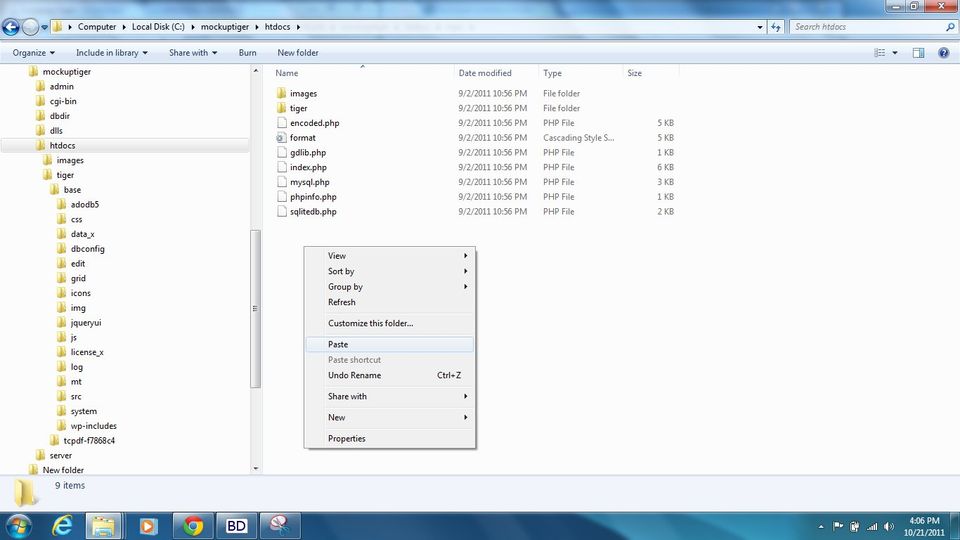Launch Internet Explorer from the taskbar
The image size is (960, 540).
point(62,525)
